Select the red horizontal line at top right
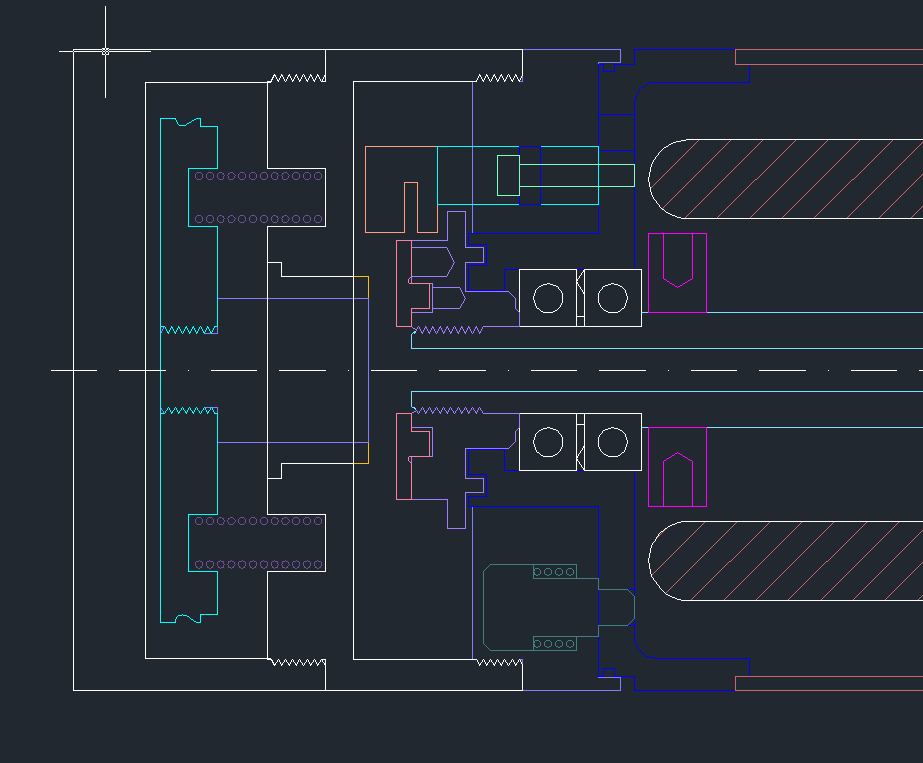923x763 pixels. [x=828, y=65]
